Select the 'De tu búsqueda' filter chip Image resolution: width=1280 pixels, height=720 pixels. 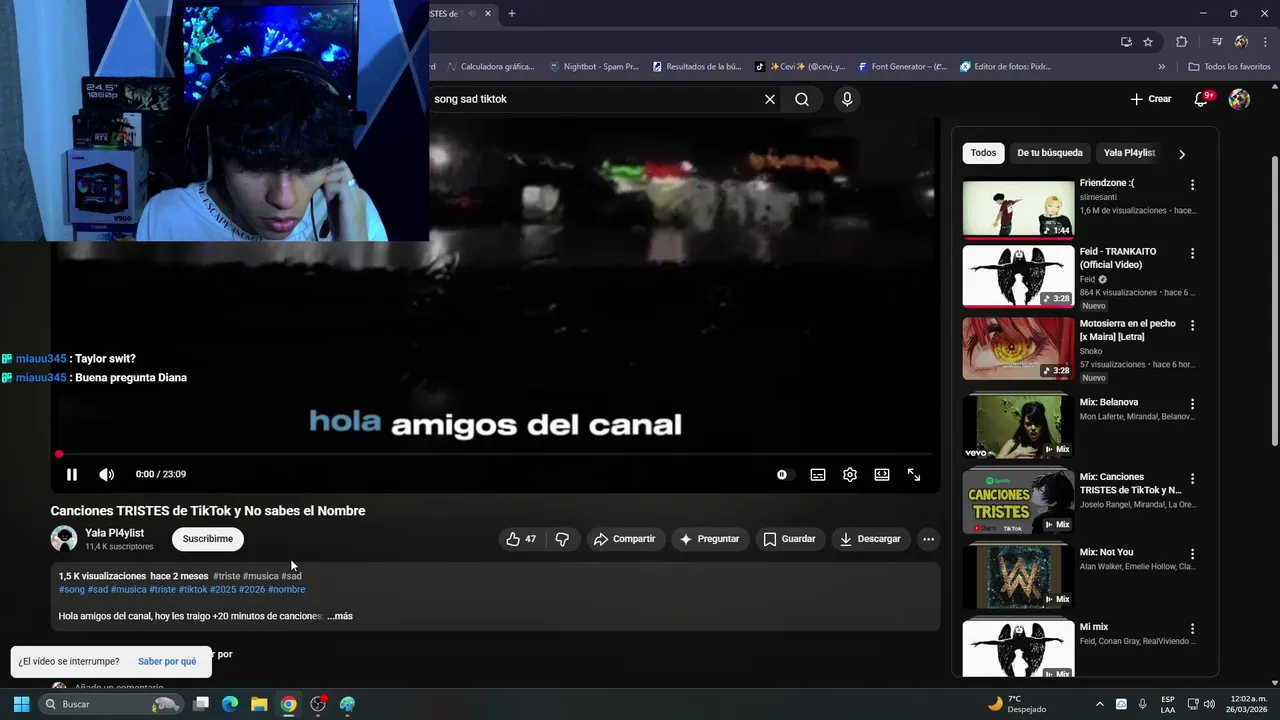(1050, 153)
